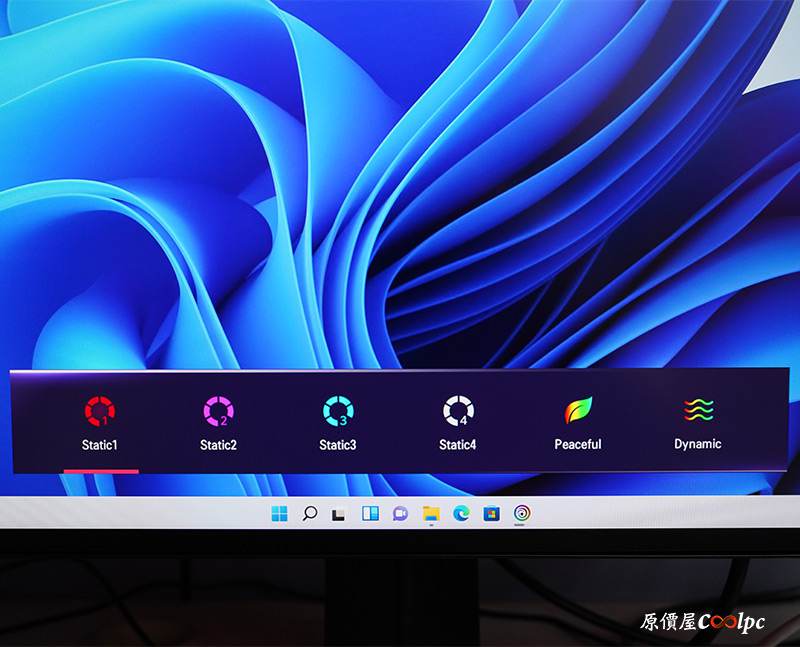Viewport: 800px width, 647px height.
Task: Activate the Peaceful leaf icon
Action: pyautogui.click(x=579, y=410)
